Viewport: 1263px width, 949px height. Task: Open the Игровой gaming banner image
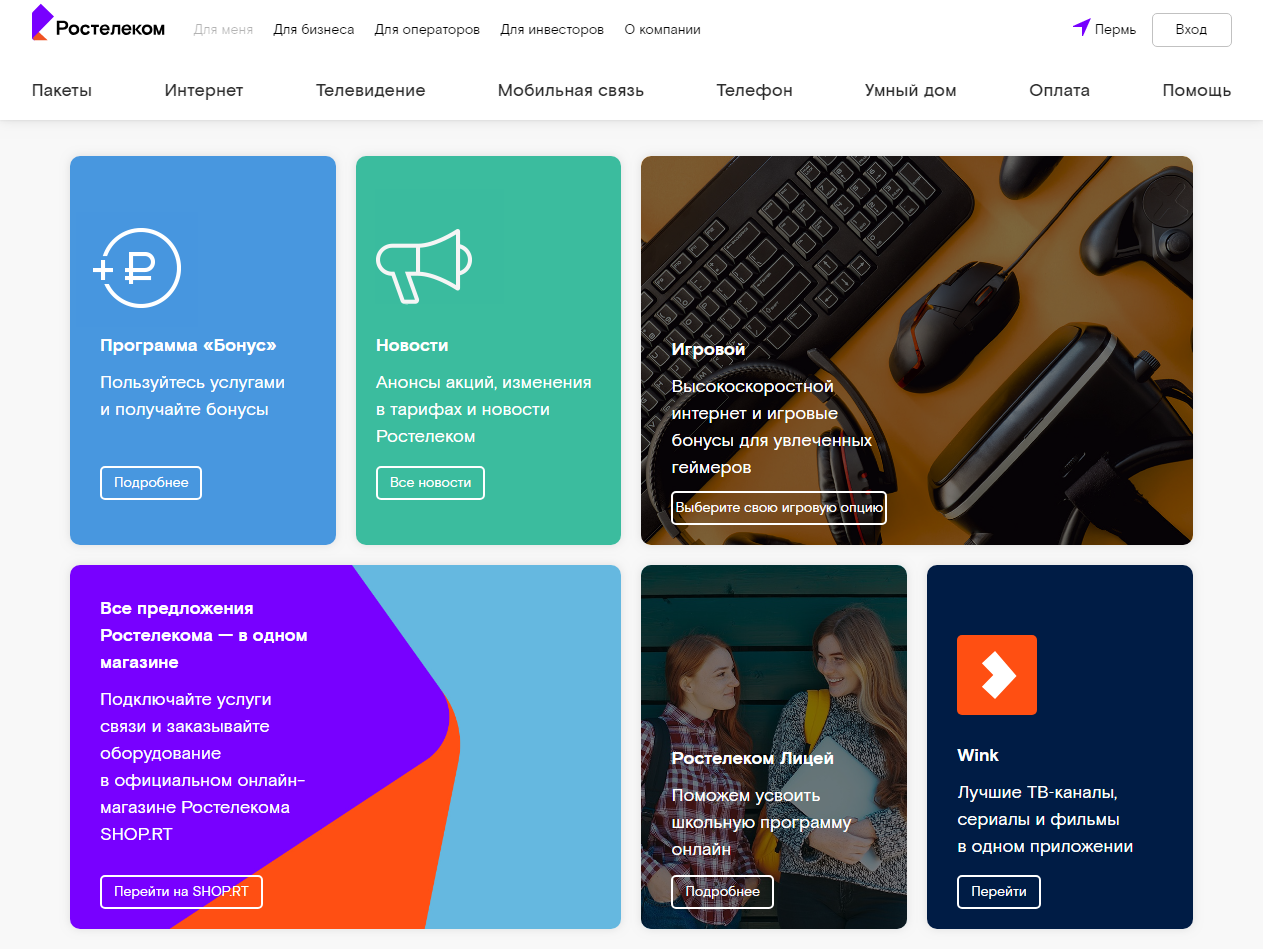click(917, 350)
